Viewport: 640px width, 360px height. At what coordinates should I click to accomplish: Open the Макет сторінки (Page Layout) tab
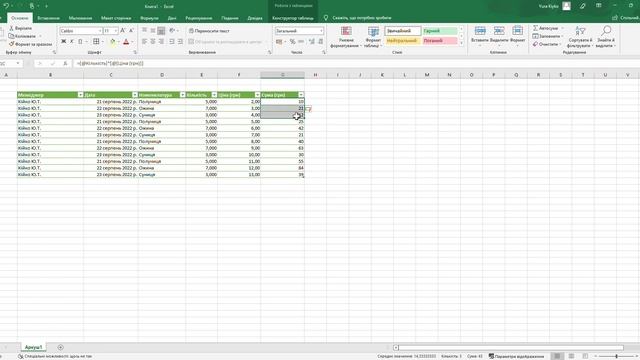point(116,18)
